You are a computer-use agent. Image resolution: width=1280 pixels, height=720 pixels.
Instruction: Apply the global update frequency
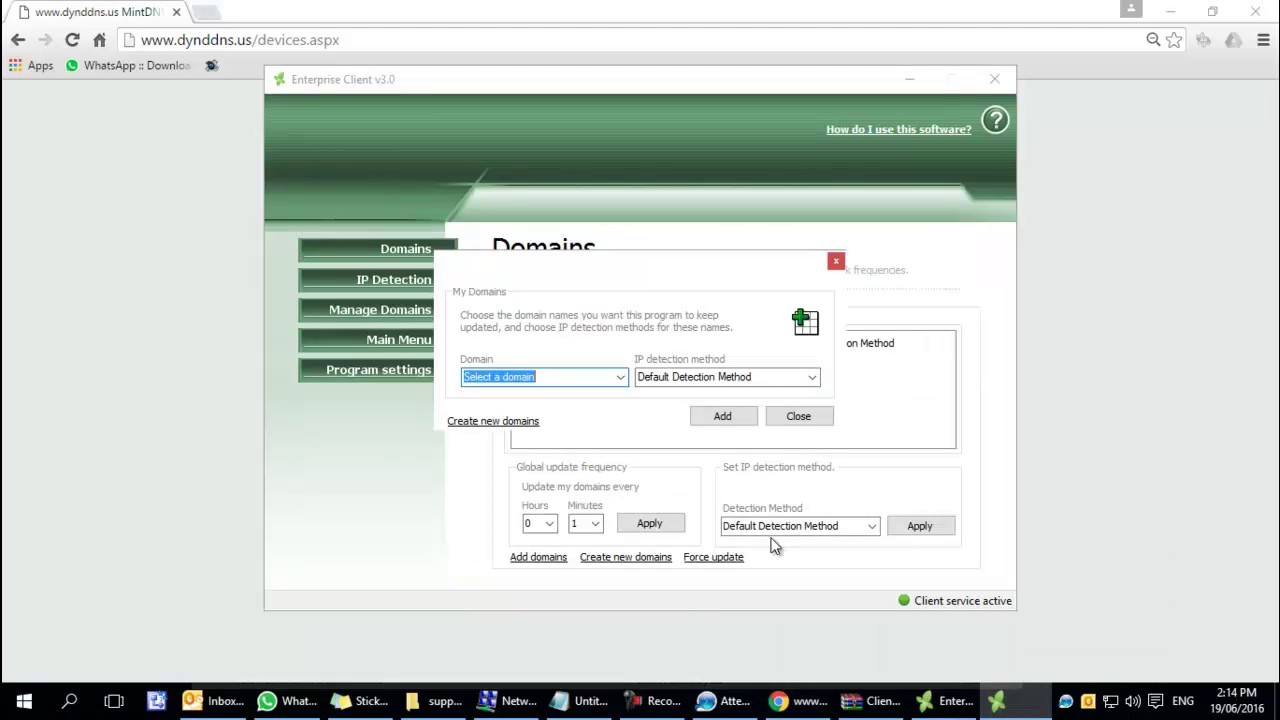pos(650,524)
